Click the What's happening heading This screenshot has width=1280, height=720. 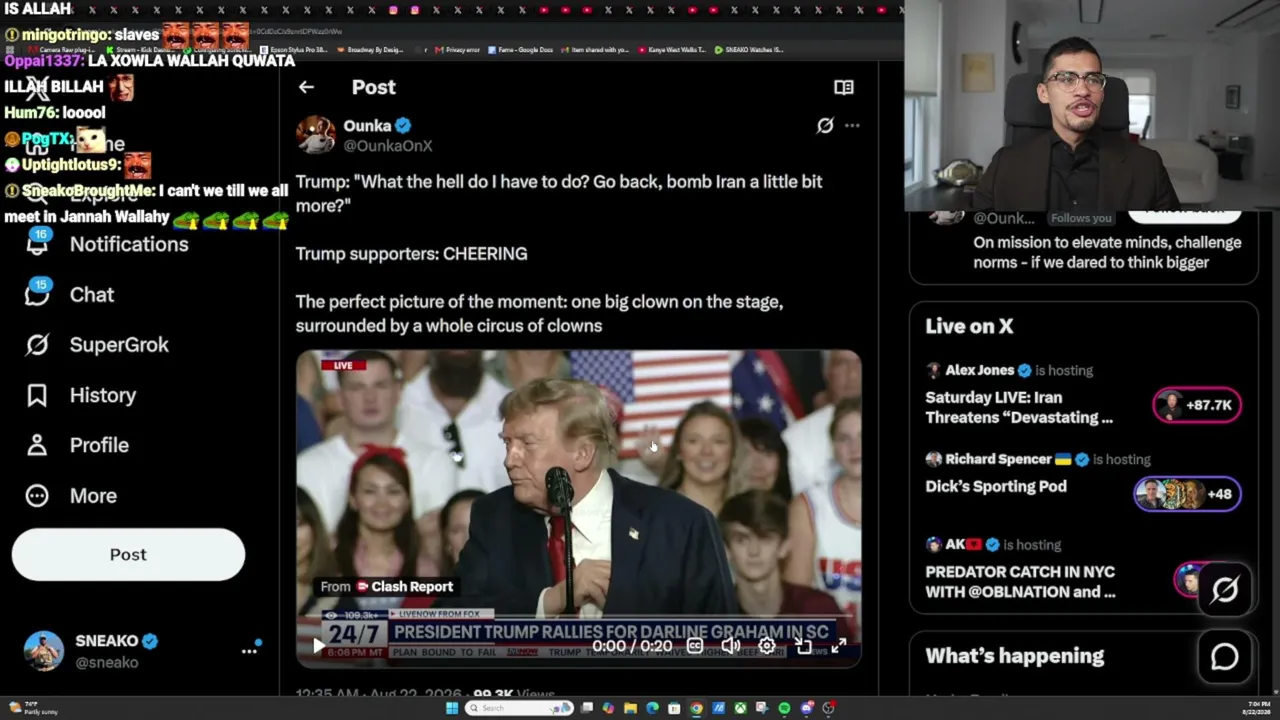point(1015,656)
